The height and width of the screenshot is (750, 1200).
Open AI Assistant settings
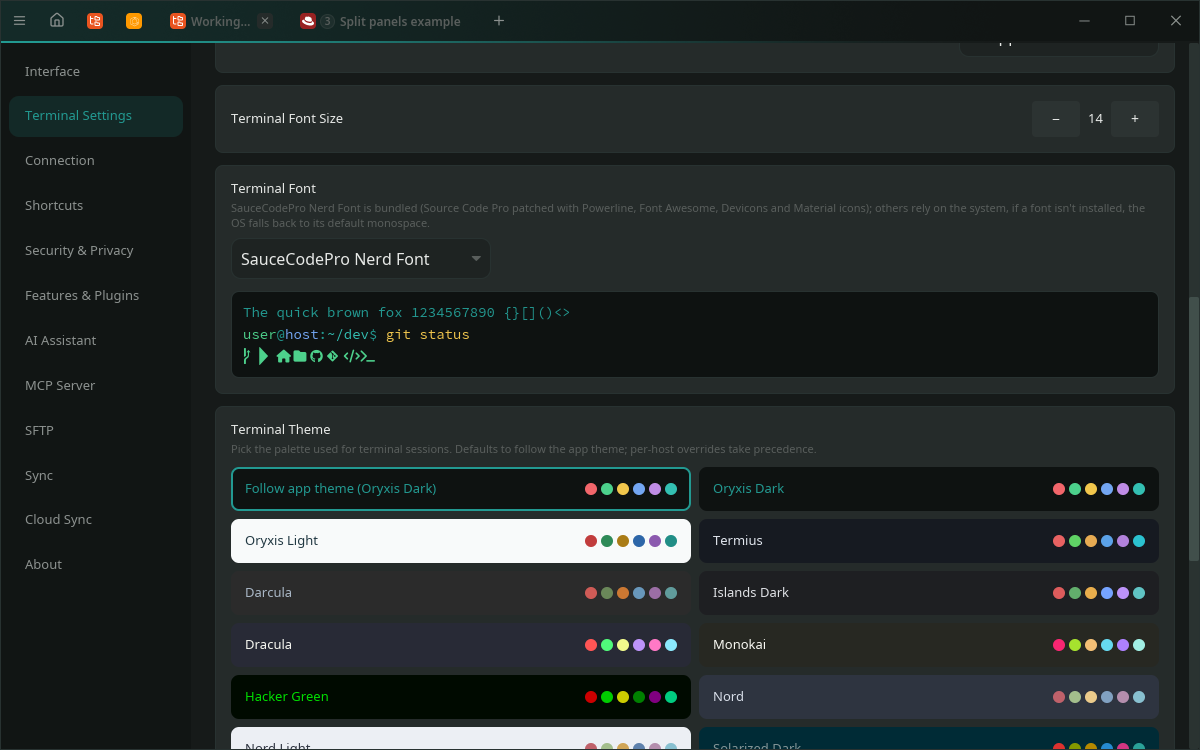tap(96, 340)
